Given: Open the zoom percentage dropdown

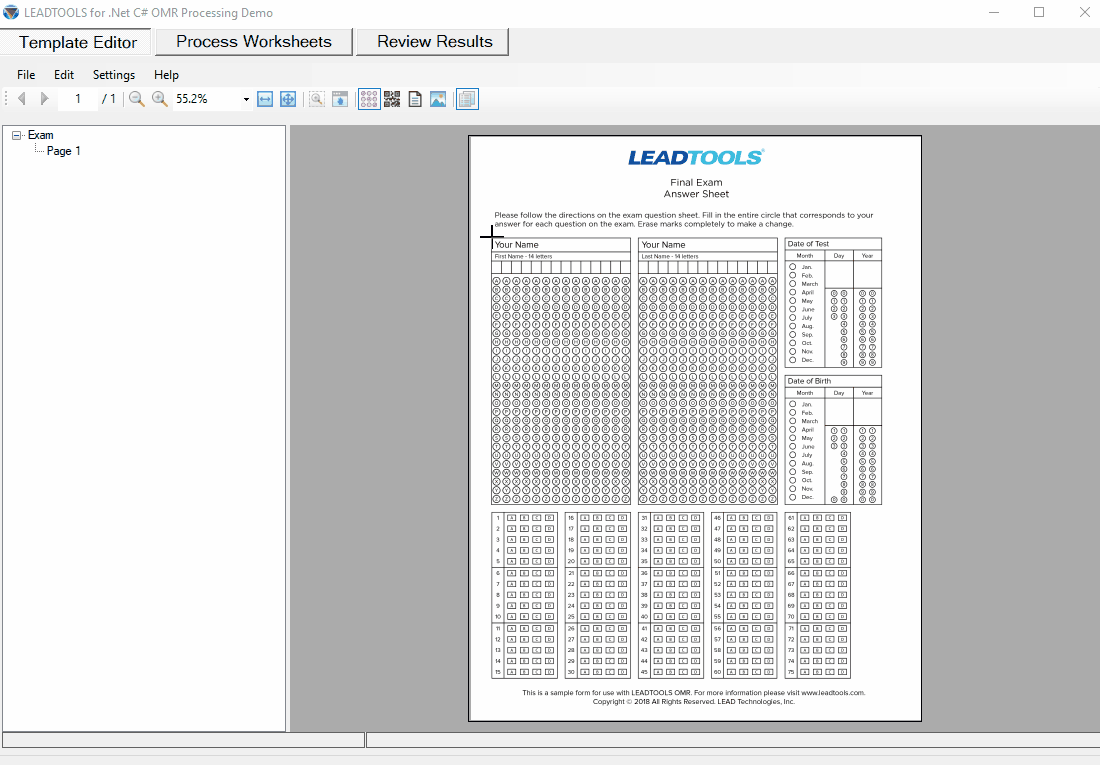Looking at the screenshot, I should [x=245, y=98].
